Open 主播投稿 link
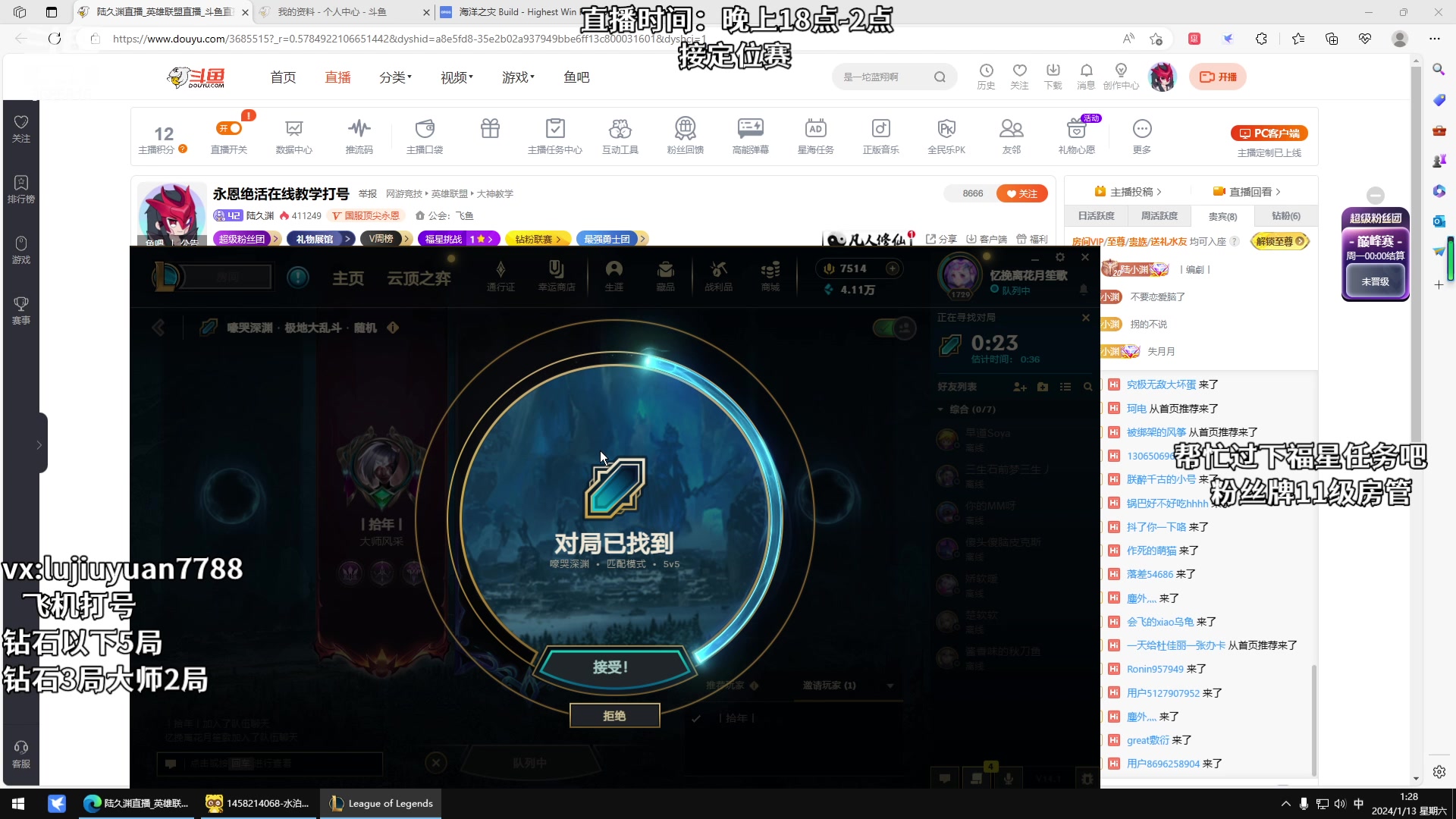 (1128, 192)
